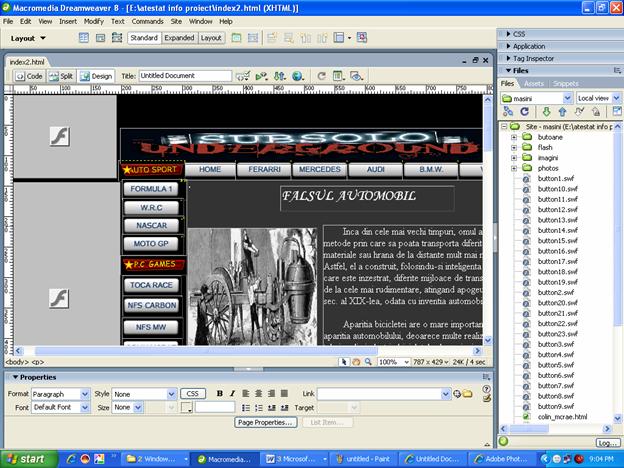Open the Local view dropdown
624x468 pixels.
click(617, 98)
